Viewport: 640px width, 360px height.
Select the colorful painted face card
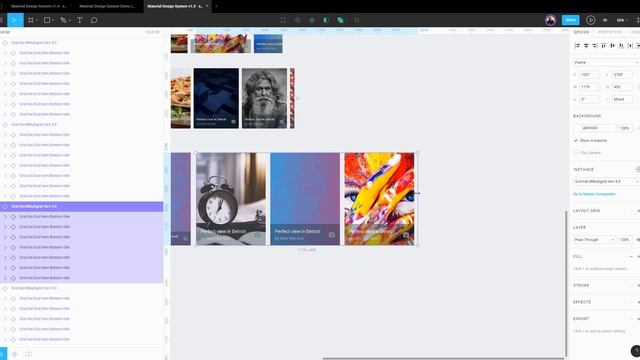(379, 199)
